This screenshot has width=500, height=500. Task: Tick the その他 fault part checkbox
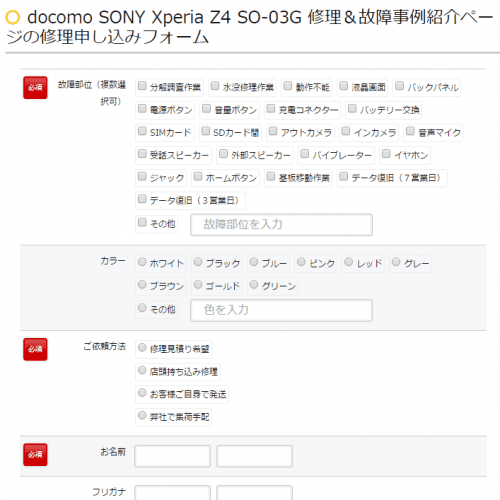tap(142, 222)
